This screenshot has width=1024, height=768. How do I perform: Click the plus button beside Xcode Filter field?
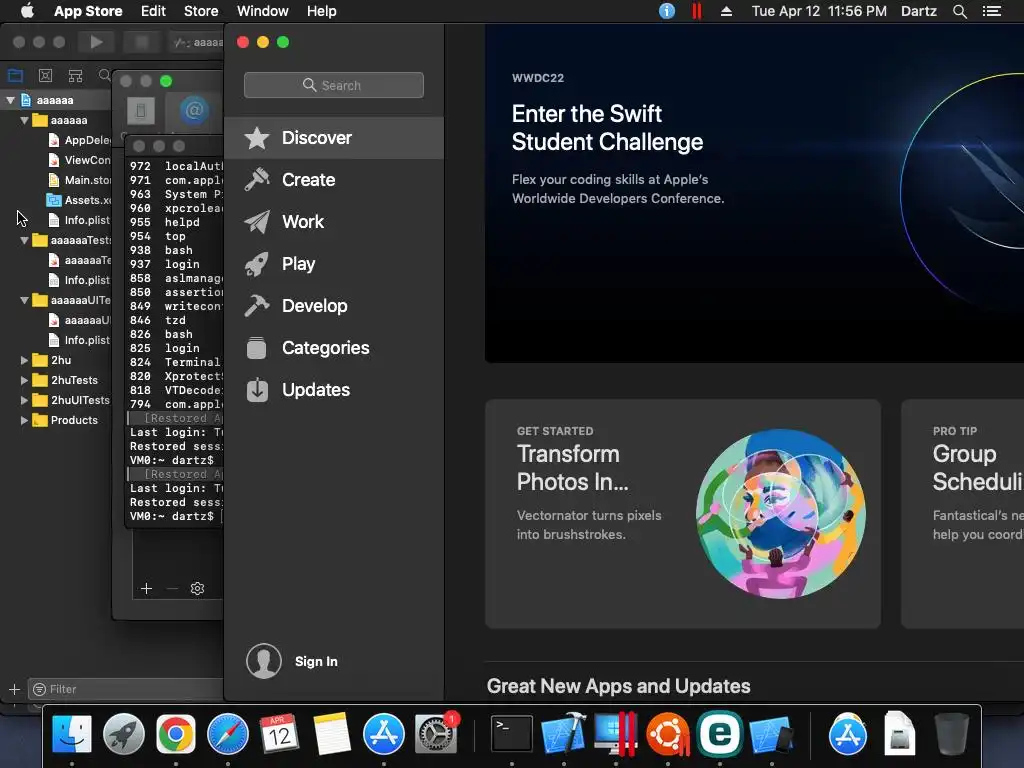click(14, 689)
